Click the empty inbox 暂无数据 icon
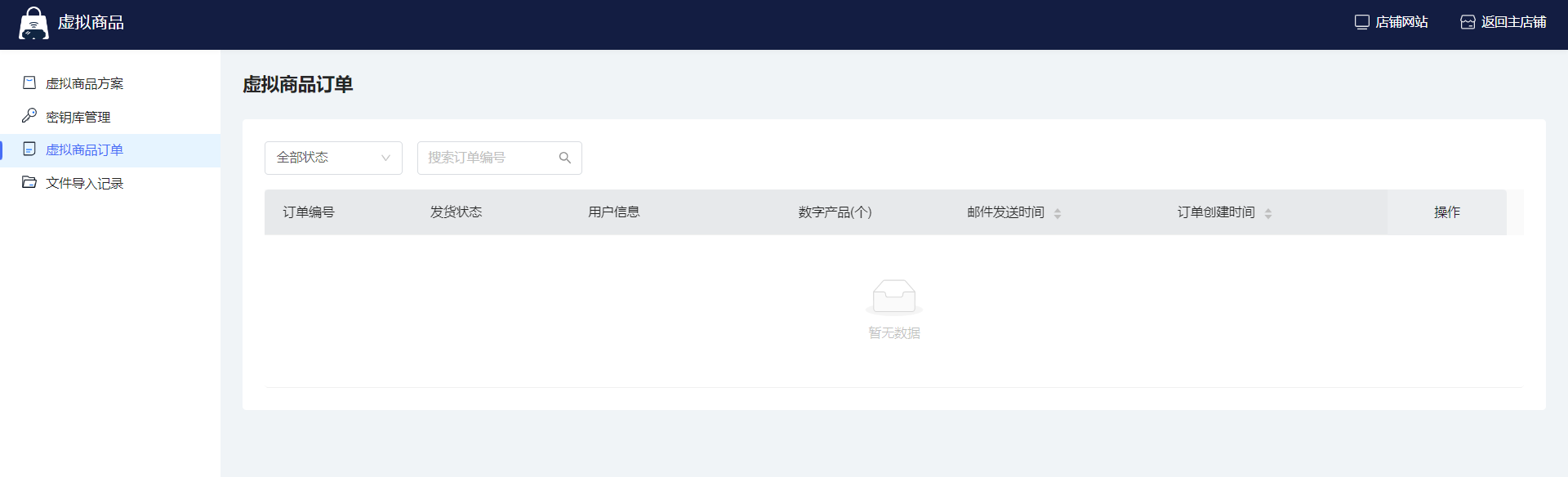This screenshot has width=1568, height=477. tap(893, 297)
